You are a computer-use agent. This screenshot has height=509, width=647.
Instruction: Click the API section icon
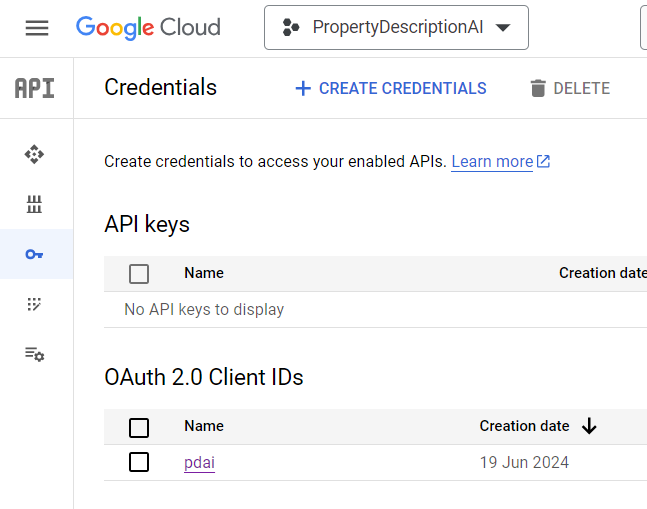[35, 88]
